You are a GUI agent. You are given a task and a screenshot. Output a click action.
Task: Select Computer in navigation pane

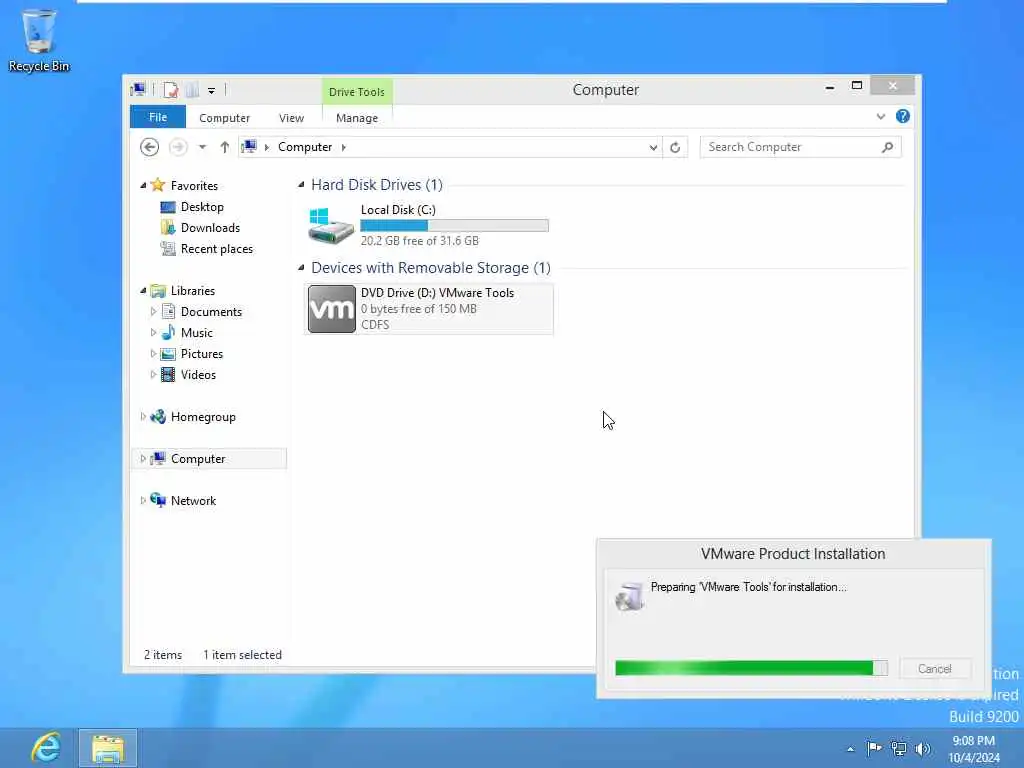198,458
